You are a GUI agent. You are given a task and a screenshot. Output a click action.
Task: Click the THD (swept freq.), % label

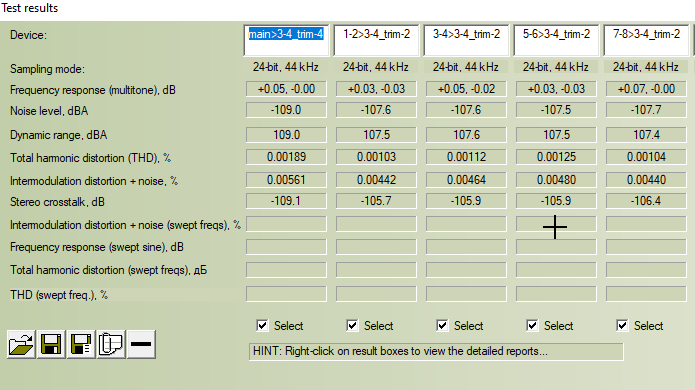click(59, 295)
